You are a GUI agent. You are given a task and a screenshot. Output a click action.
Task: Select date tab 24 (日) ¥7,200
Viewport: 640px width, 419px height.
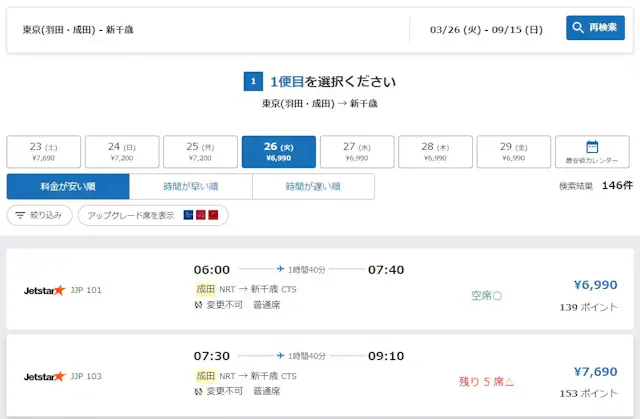click(x=121, y=152)
